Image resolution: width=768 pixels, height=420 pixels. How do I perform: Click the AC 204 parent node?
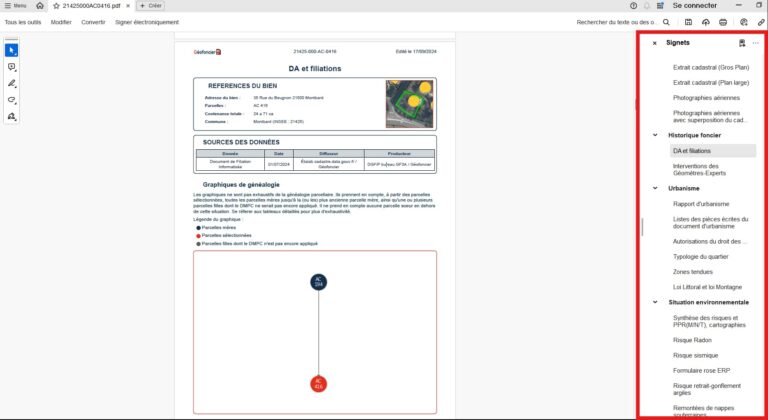click(x=318, y=282)
